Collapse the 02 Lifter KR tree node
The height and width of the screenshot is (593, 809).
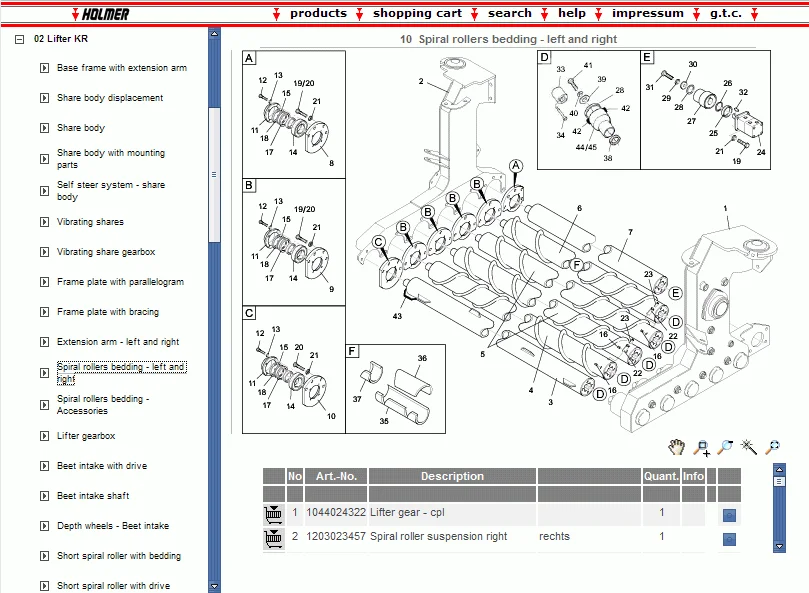point(20,39)
